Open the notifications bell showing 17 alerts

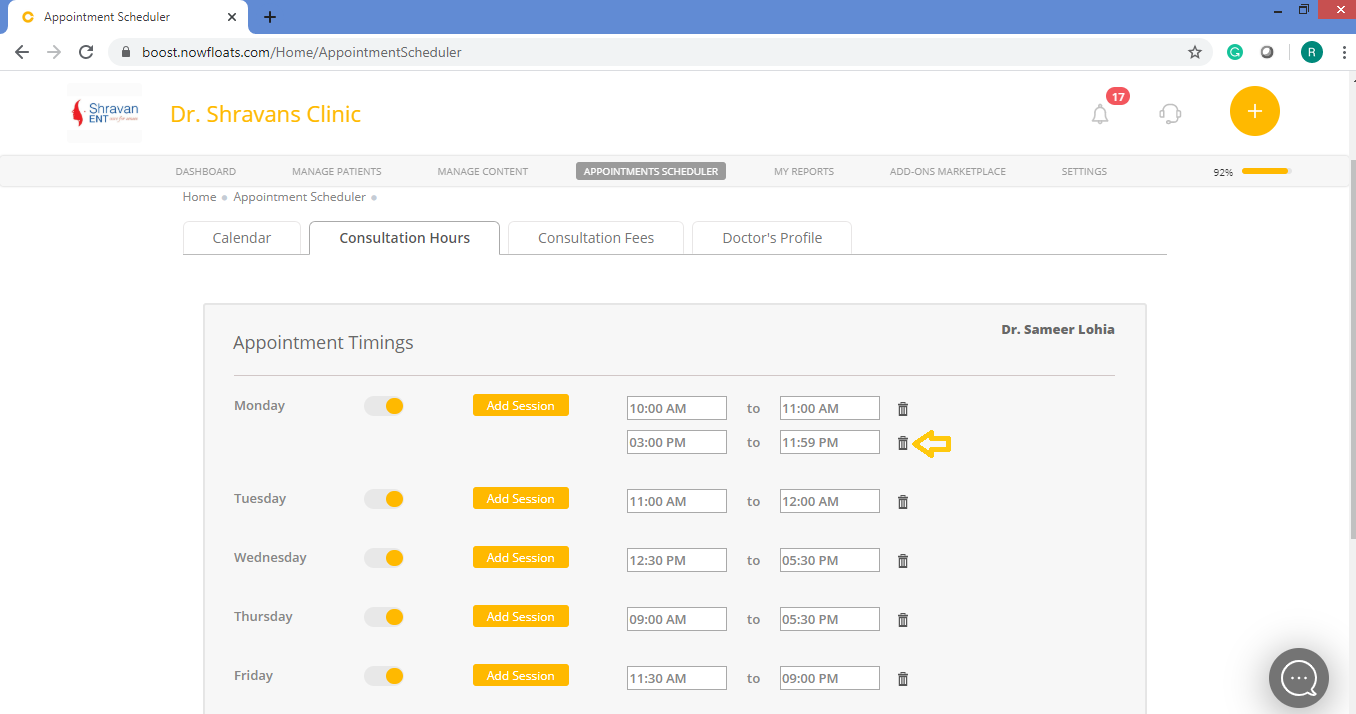(x=1100, y=113)
